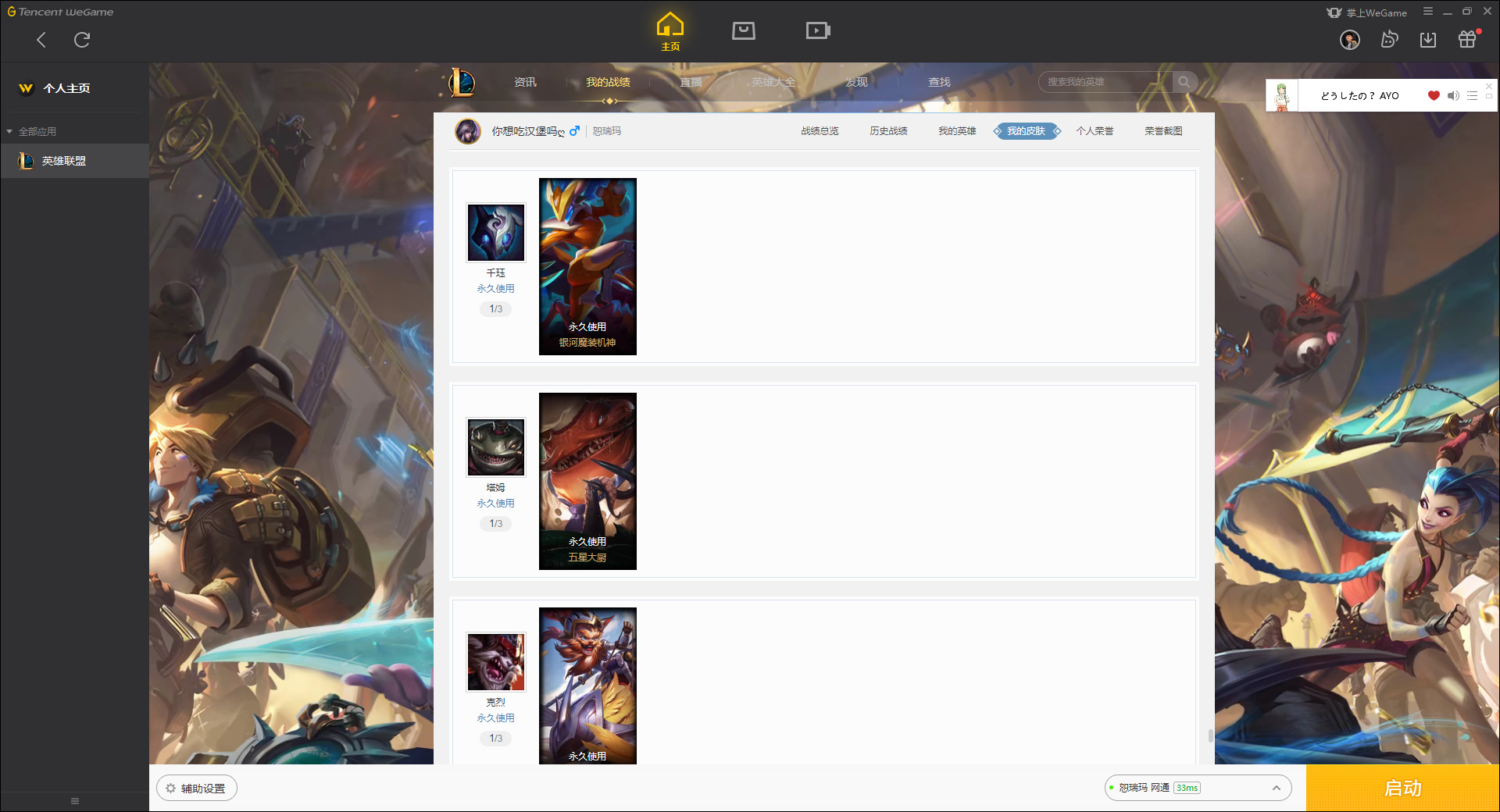Select 英雄联盟 in the sidebar

[x=74, y=161]
